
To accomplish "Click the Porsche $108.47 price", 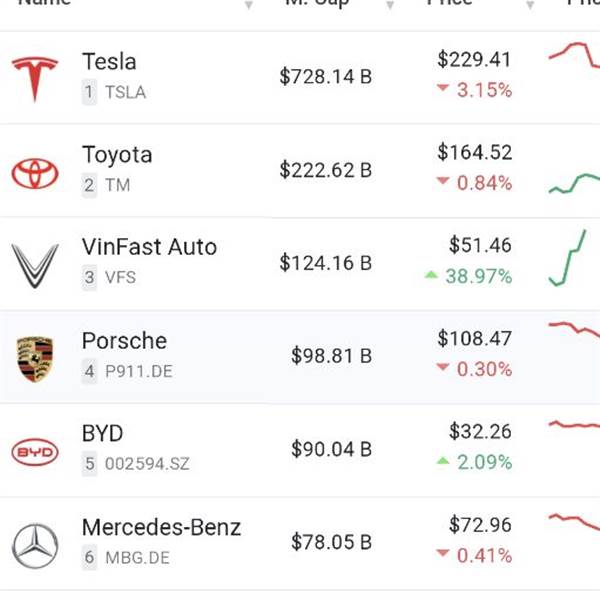I will 474,339.
